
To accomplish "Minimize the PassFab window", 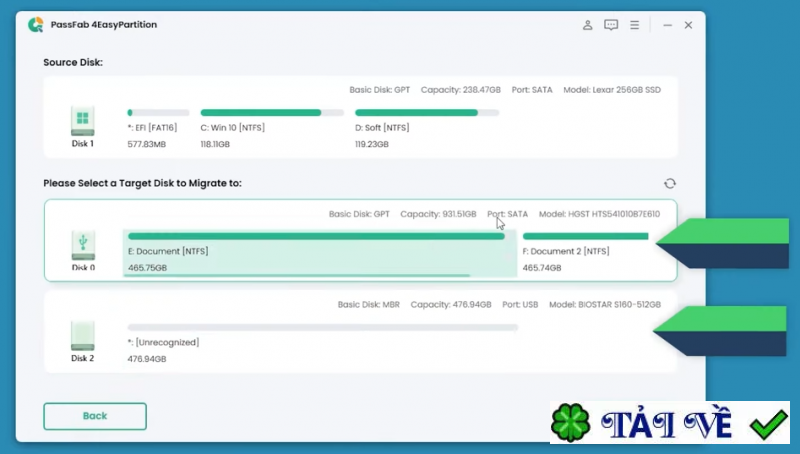I will point(667,24).
